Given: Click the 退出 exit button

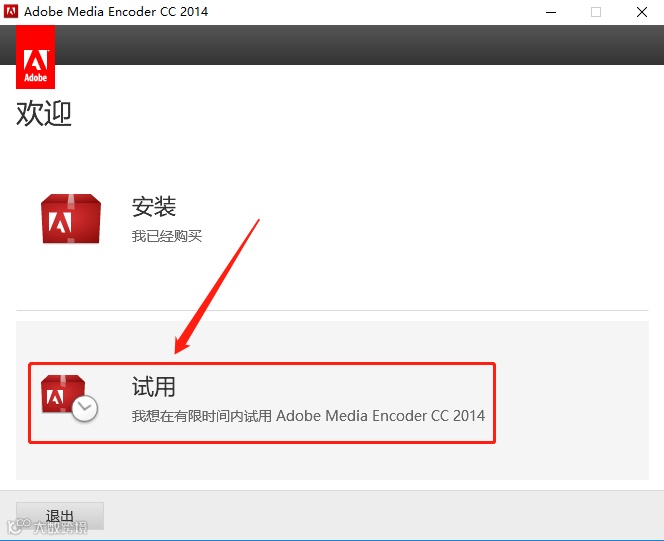Looking at the screenshot, I should [60, 516].
